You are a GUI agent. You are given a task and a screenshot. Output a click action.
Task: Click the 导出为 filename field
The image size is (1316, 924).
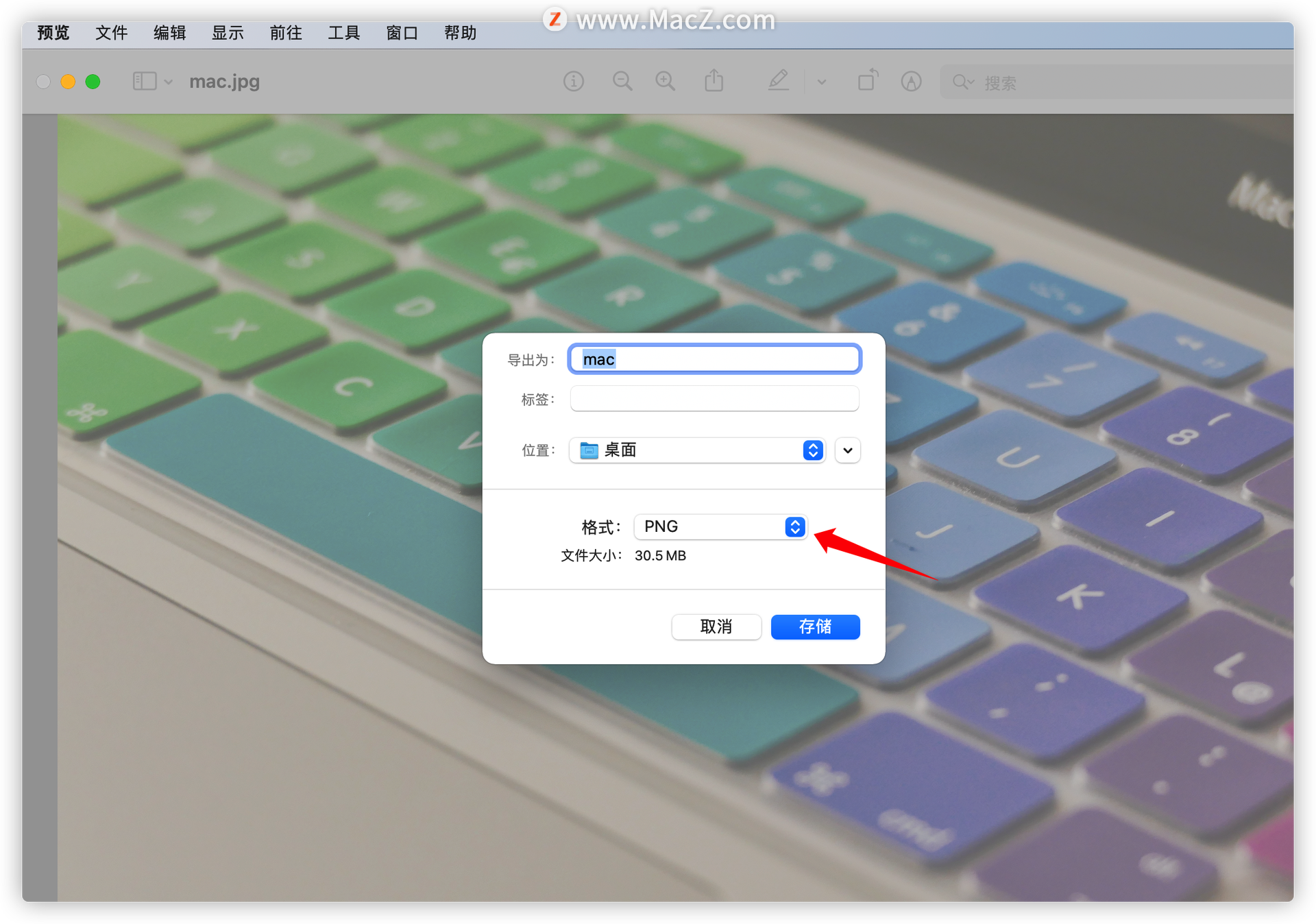pyautogui.click(x=714, y=359)
